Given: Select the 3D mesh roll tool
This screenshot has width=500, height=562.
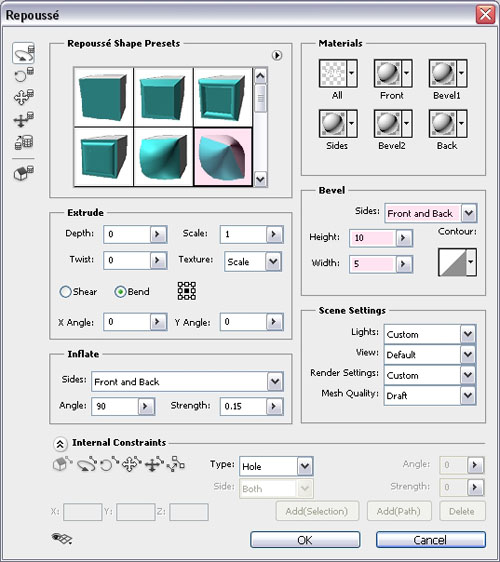Looking at the screenshot, I should tap(24, 75).
